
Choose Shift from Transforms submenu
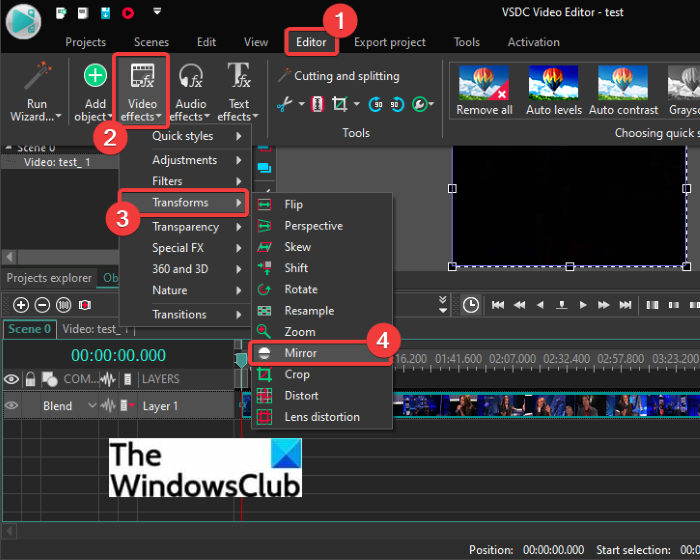point(322,268)
